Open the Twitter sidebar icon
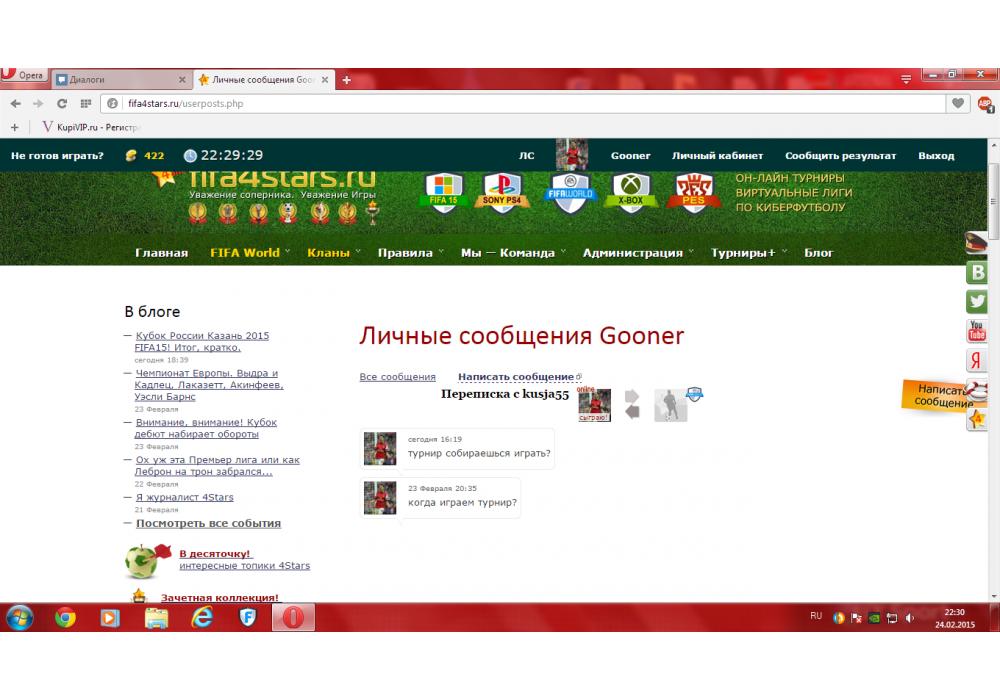This screenshot has width=1000, height=700. [976, 301]
